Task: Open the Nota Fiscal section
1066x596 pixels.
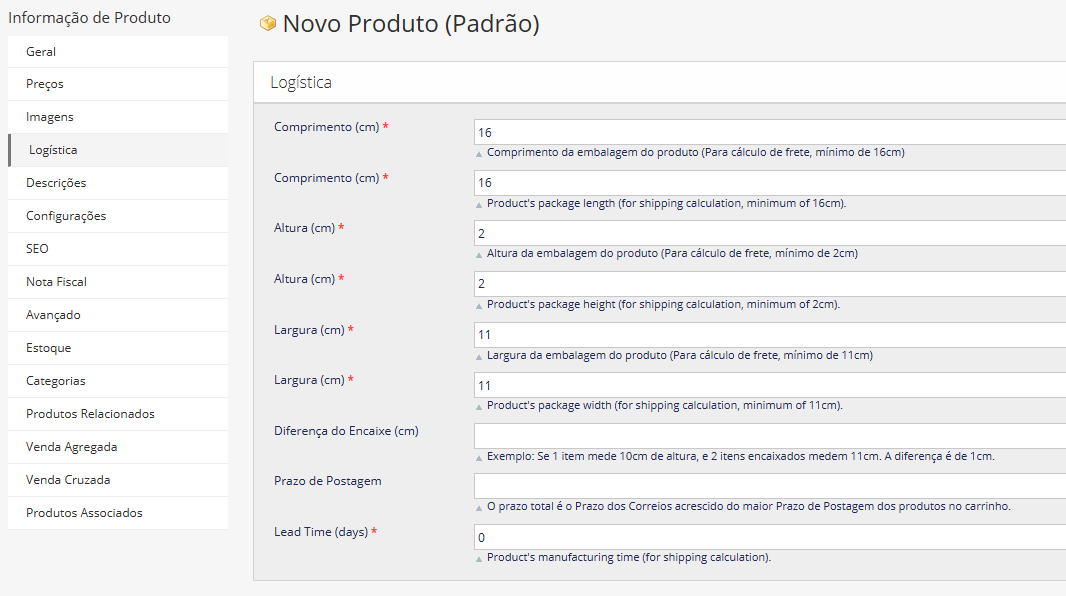Action: (x=56, y=282)
